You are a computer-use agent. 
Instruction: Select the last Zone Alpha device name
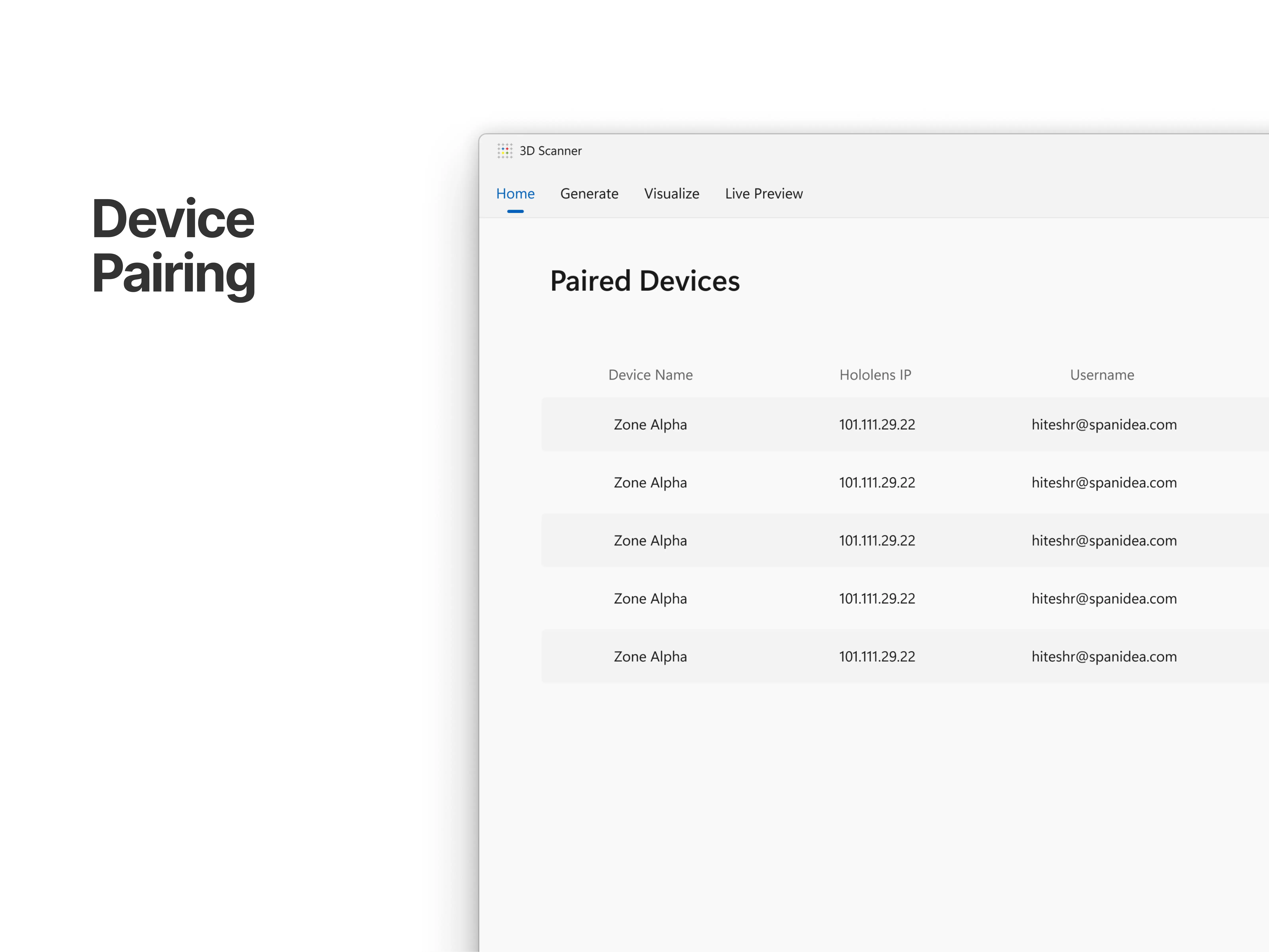tap(650, 657)
